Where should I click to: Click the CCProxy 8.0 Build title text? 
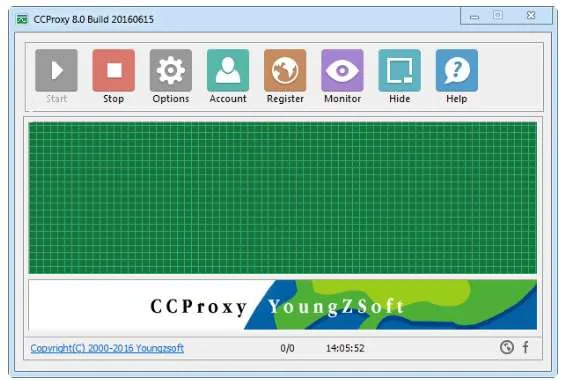(93, 19)
